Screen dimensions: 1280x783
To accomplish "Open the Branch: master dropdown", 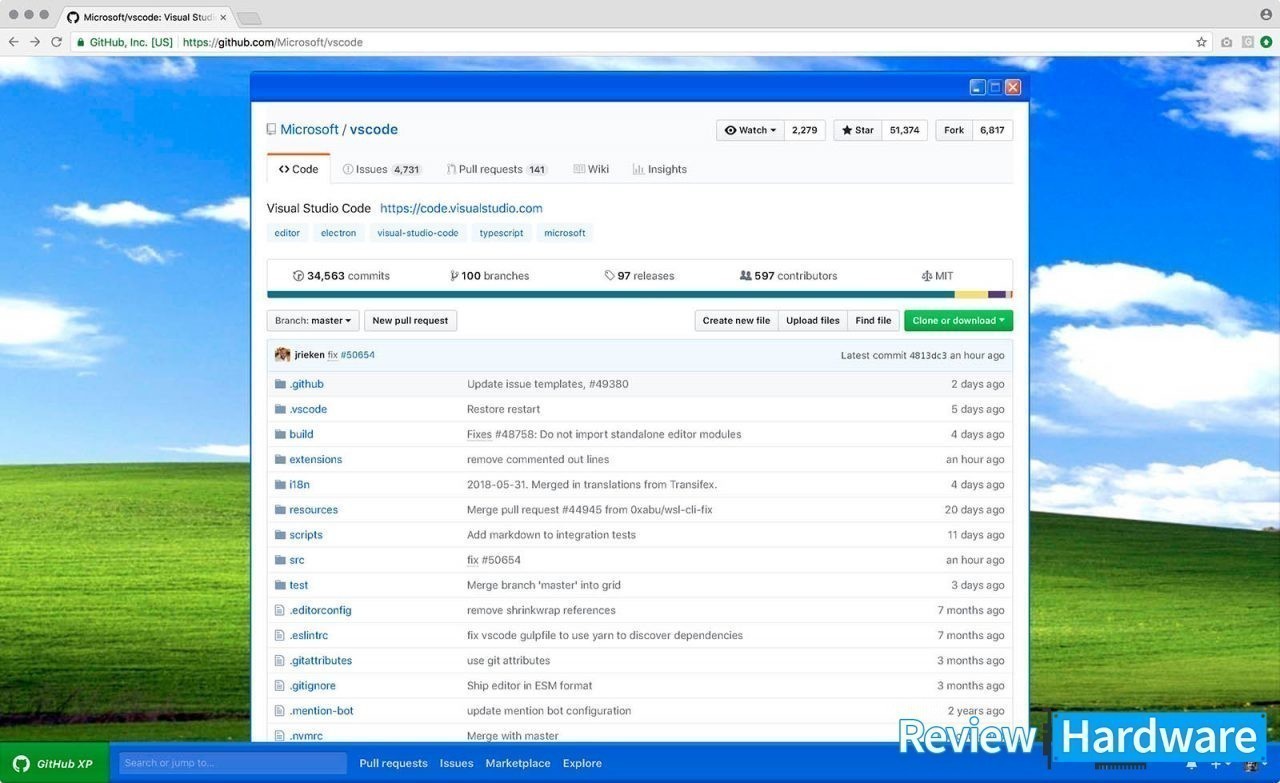I will click(313, 321).
